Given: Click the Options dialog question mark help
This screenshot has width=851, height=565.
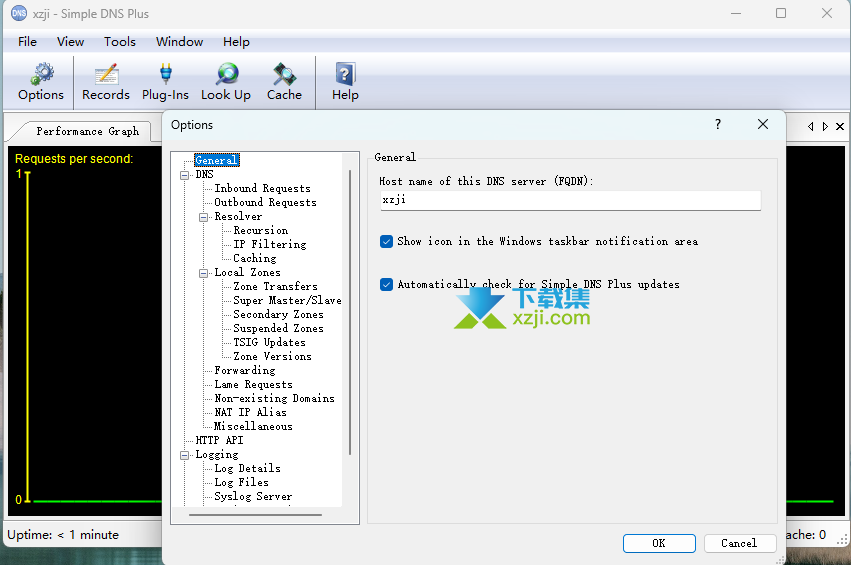Looking at the screenshot, I should (x=717, y=124).
